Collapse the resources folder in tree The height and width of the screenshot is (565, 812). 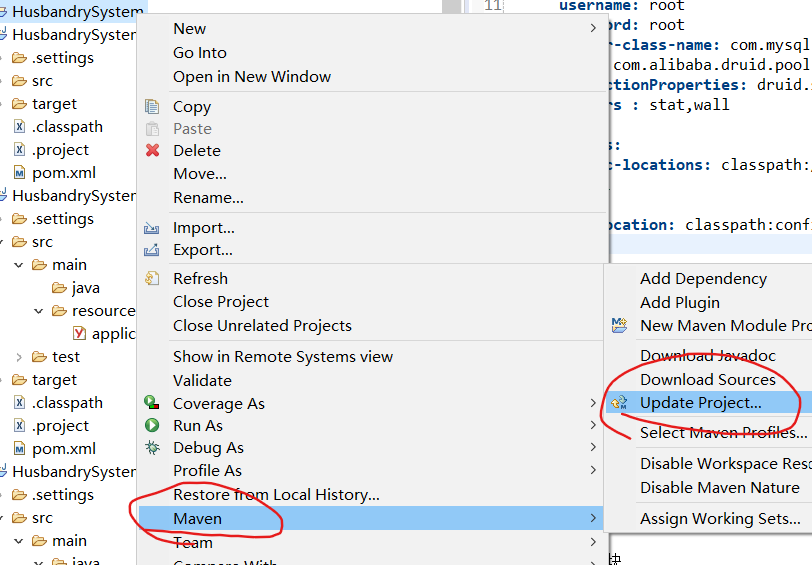pyautogui.click(x=38, y=311)
